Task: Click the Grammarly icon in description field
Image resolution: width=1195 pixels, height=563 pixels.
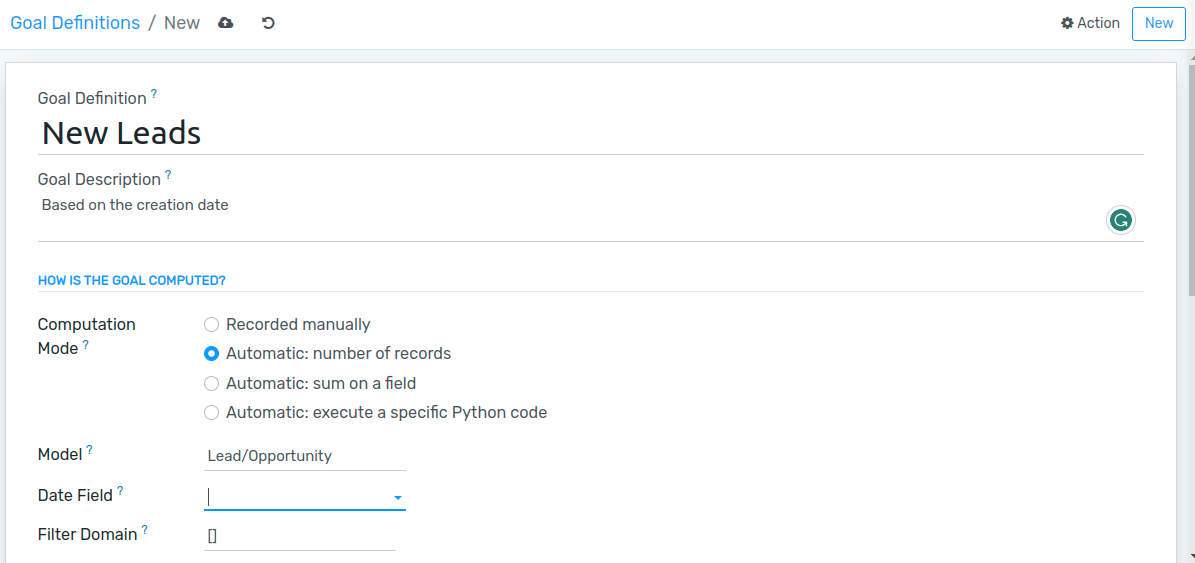Action: coord(1120,221)
